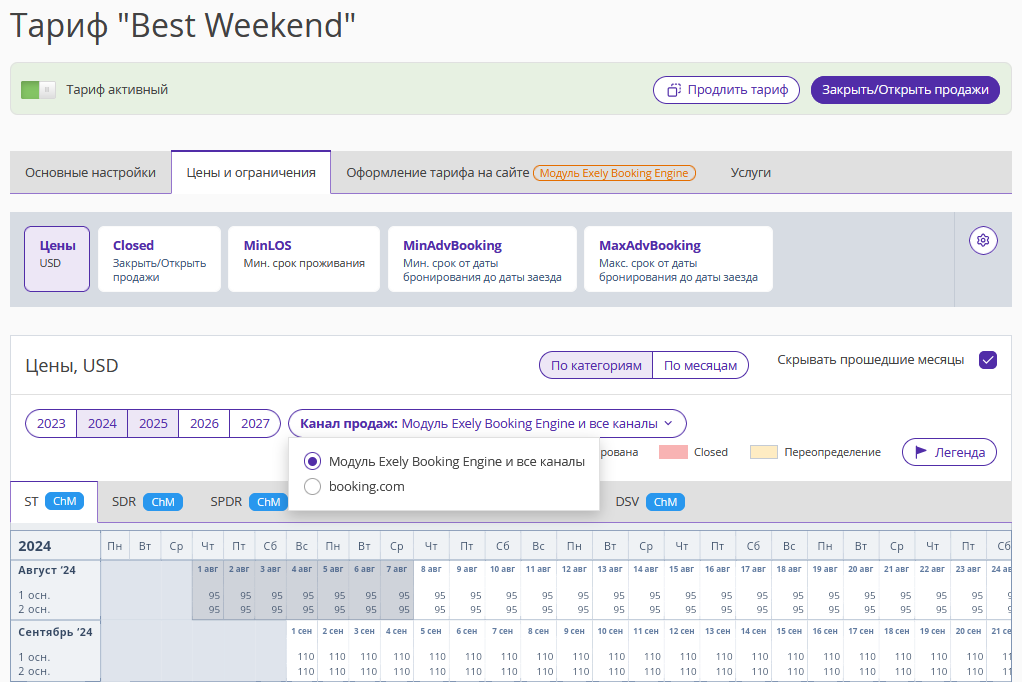Collapse the Канал продаж dropdown
The image size is (1022, 682).
[487, 424]
